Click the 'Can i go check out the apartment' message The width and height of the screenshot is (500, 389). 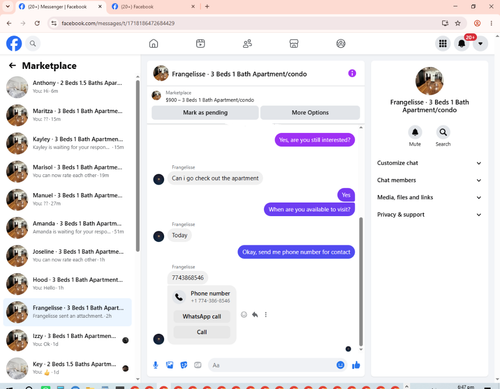click(x=215, y=178)
